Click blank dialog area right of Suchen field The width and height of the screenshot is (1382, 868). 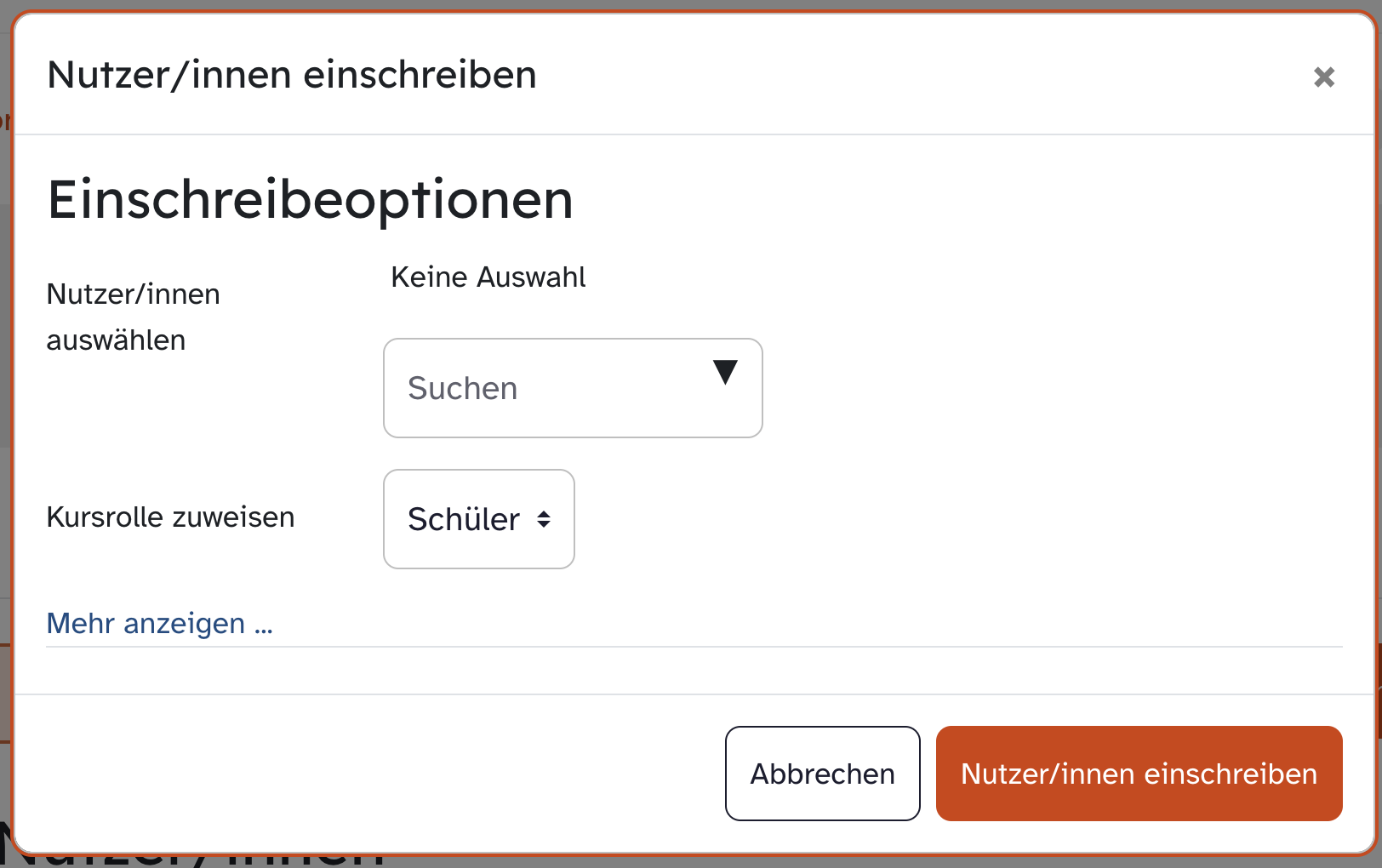click(1021, 389)
